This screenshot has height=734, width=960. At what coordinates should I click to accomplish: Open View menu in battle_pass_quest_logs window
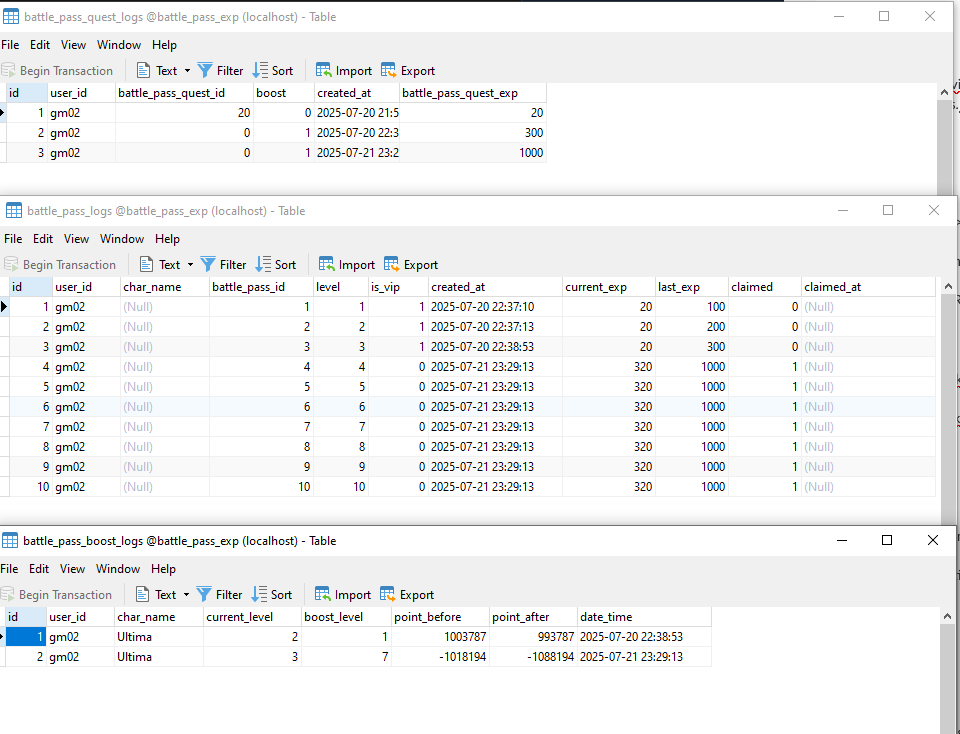click(x=73, y=45)
